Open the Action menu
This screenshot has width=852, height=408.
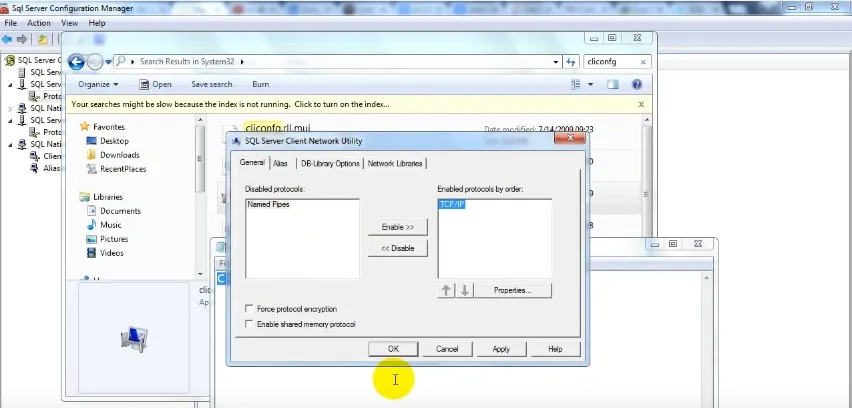[x=39, y=23]
